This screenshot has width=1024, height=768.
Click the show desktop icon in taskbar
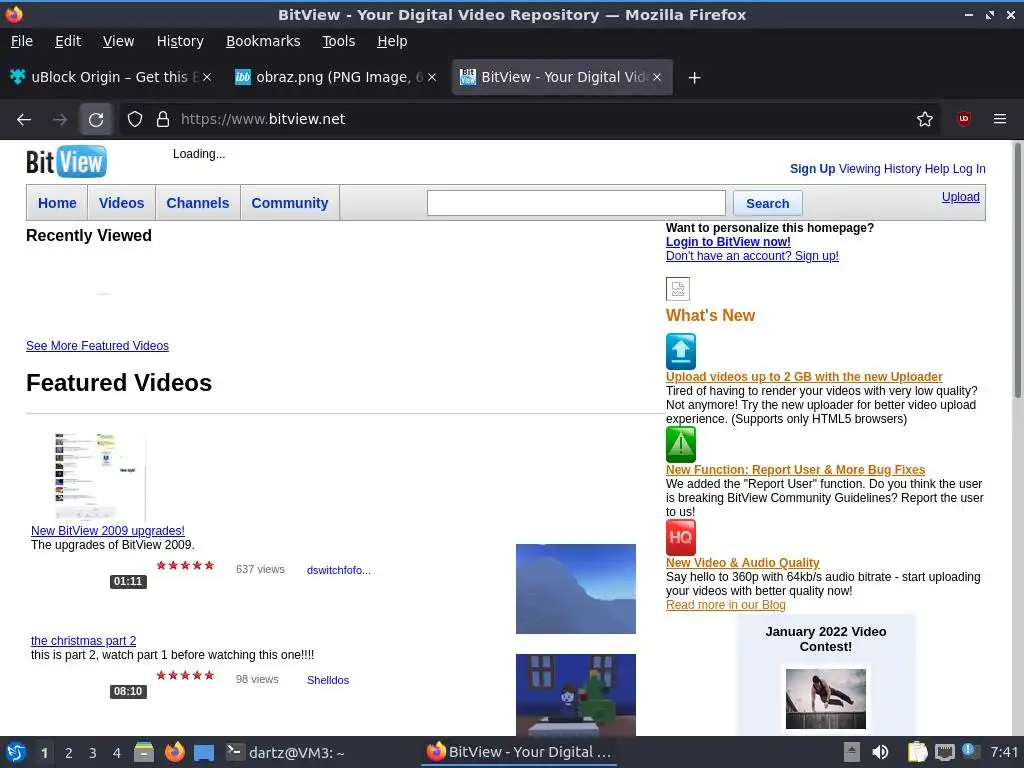coord(204,753)
